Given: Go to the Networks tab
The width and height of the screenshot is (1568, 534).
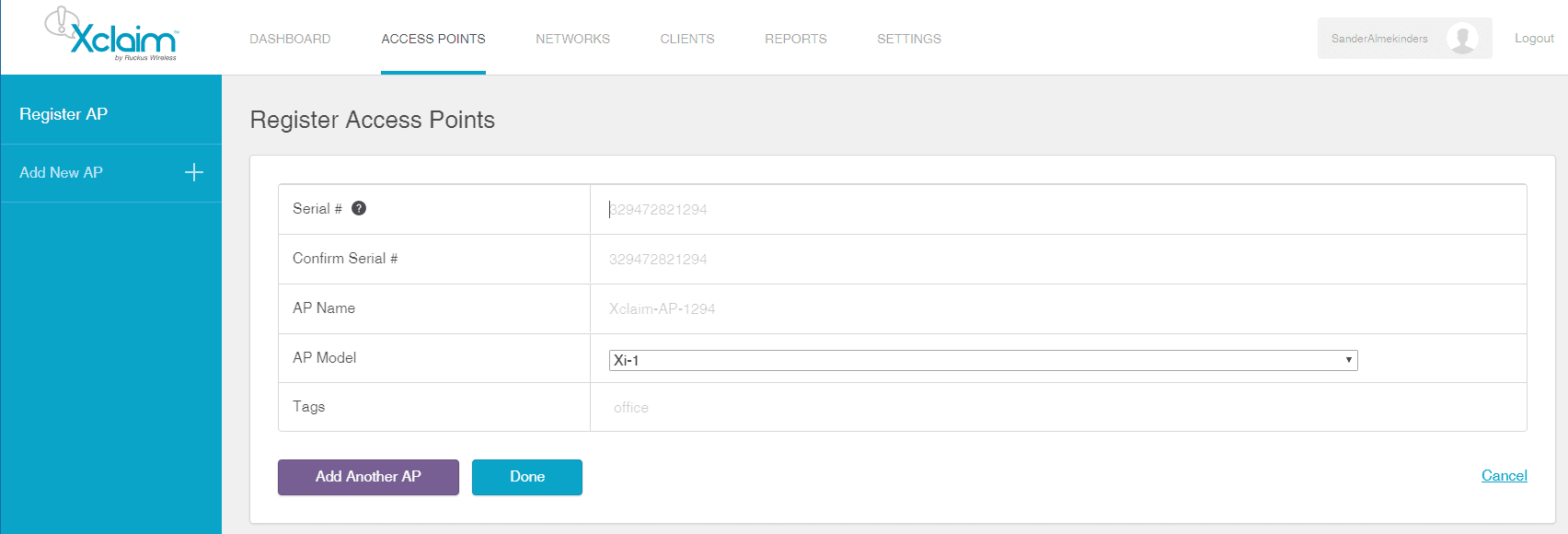Looking at the screenshot, I should (x=572, y=39).
